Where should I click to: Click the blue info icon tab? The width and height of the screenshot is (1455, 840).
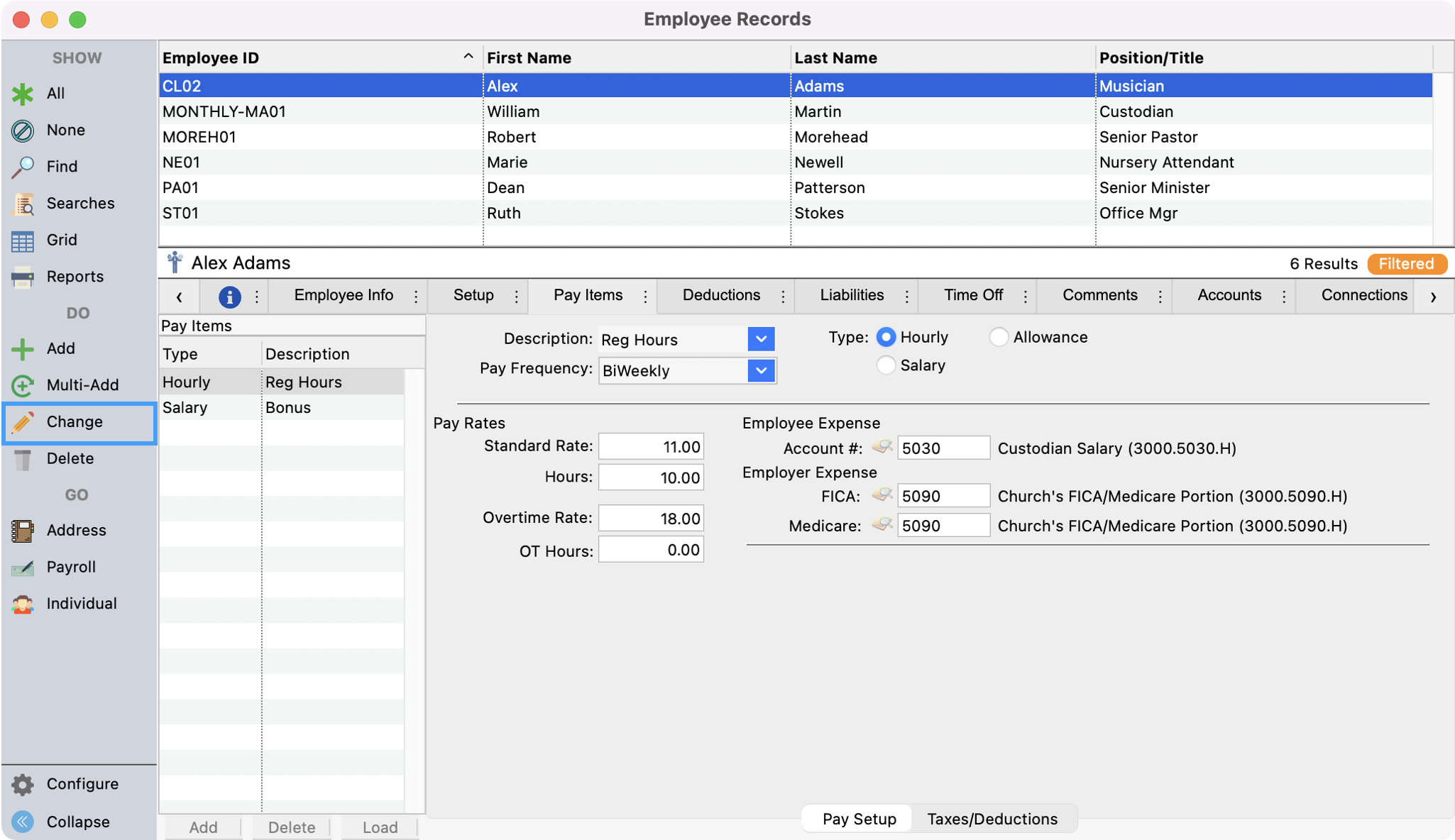point(229,297)
